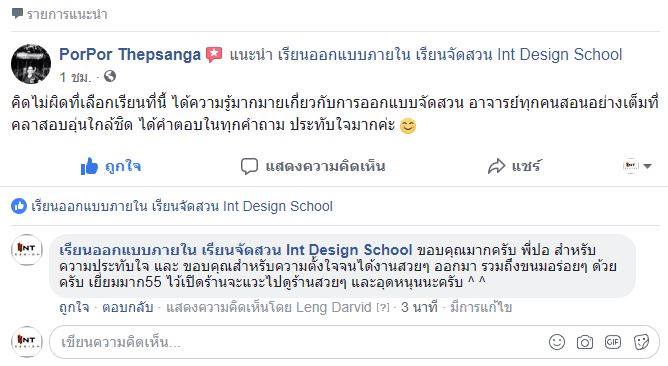Screen dimensions: 668x366
Task: Click ตอบกลับ to reply to comment
Action: pos(127,307)
